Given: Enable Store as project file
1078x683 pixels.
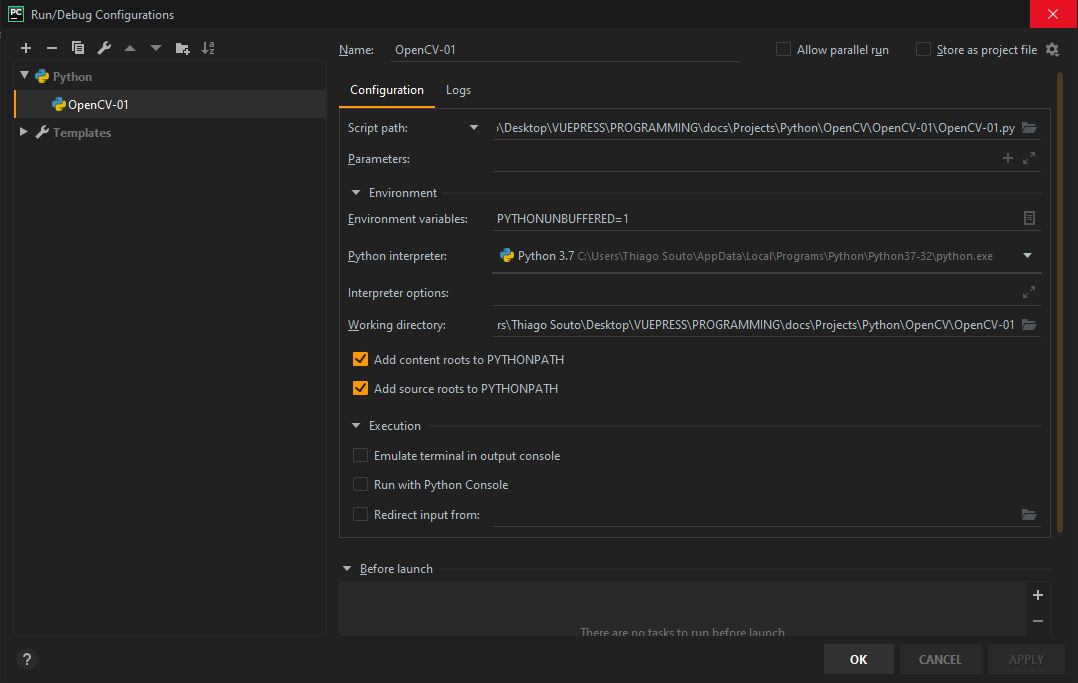Looking at the screenshot, I should pyautogui.click(x=923, y=50).
